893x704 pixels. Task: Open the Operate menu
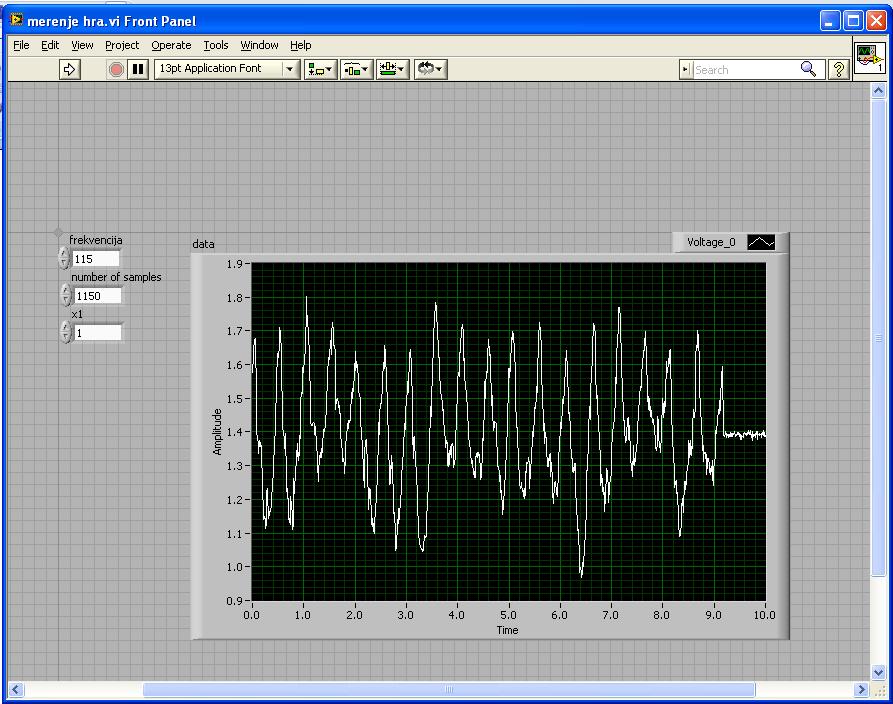click(x=171, y=45)
